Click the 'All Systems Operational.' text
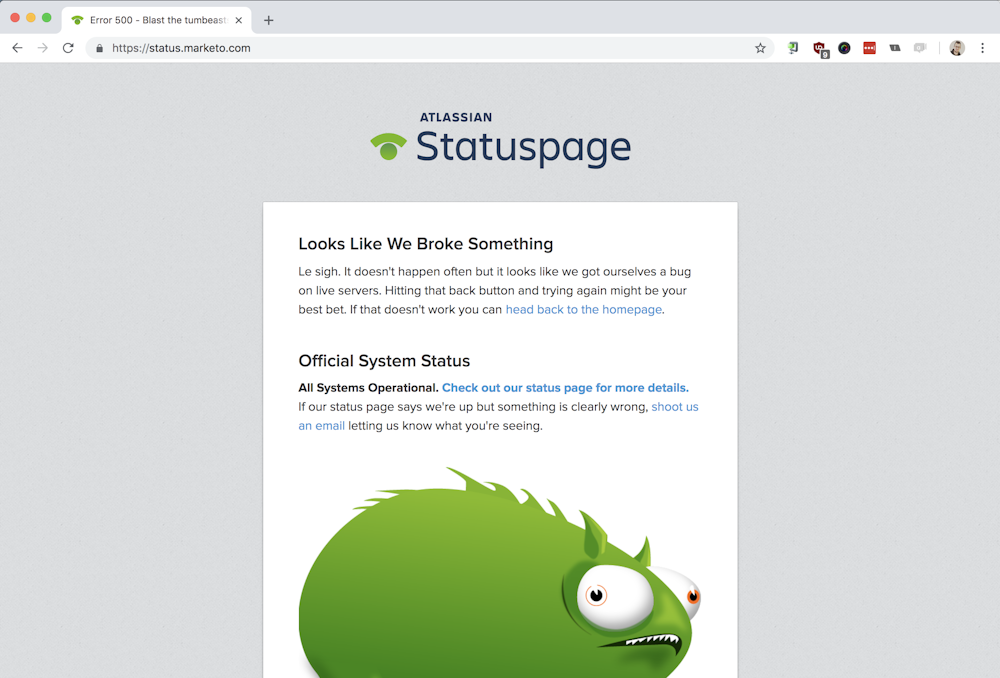 pos(368,388)
